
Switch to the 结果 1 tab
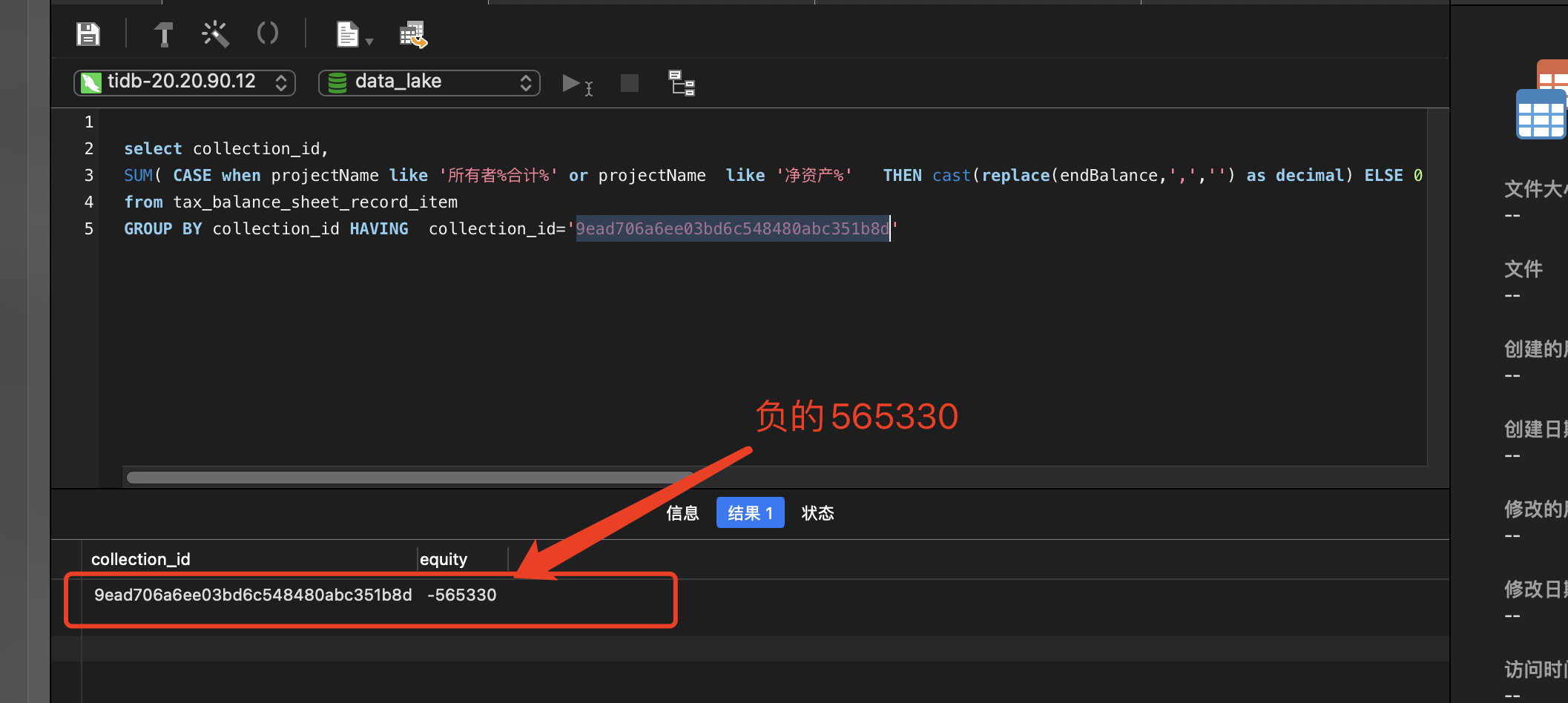click(751, 513)
